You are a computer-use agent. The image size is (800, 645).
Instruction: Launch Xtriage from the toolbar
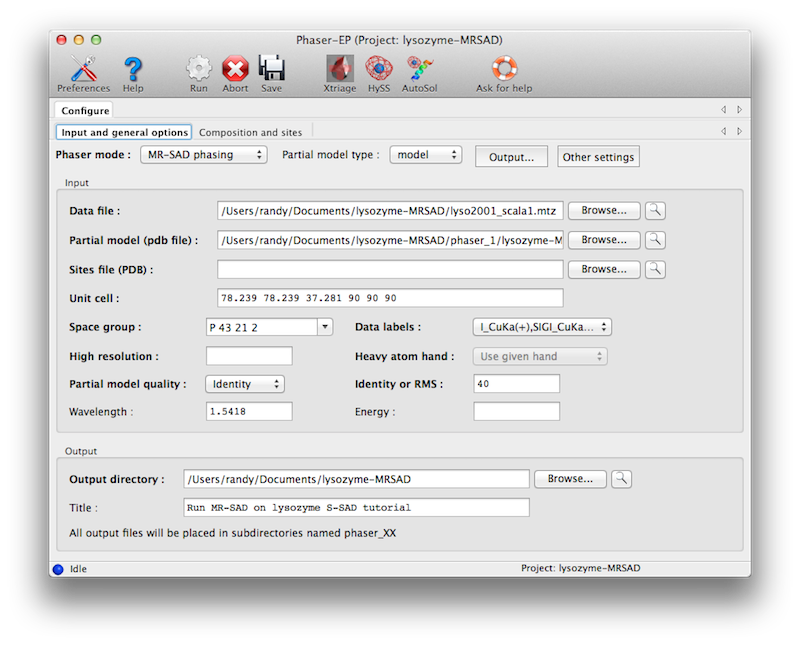coord(340,70)
